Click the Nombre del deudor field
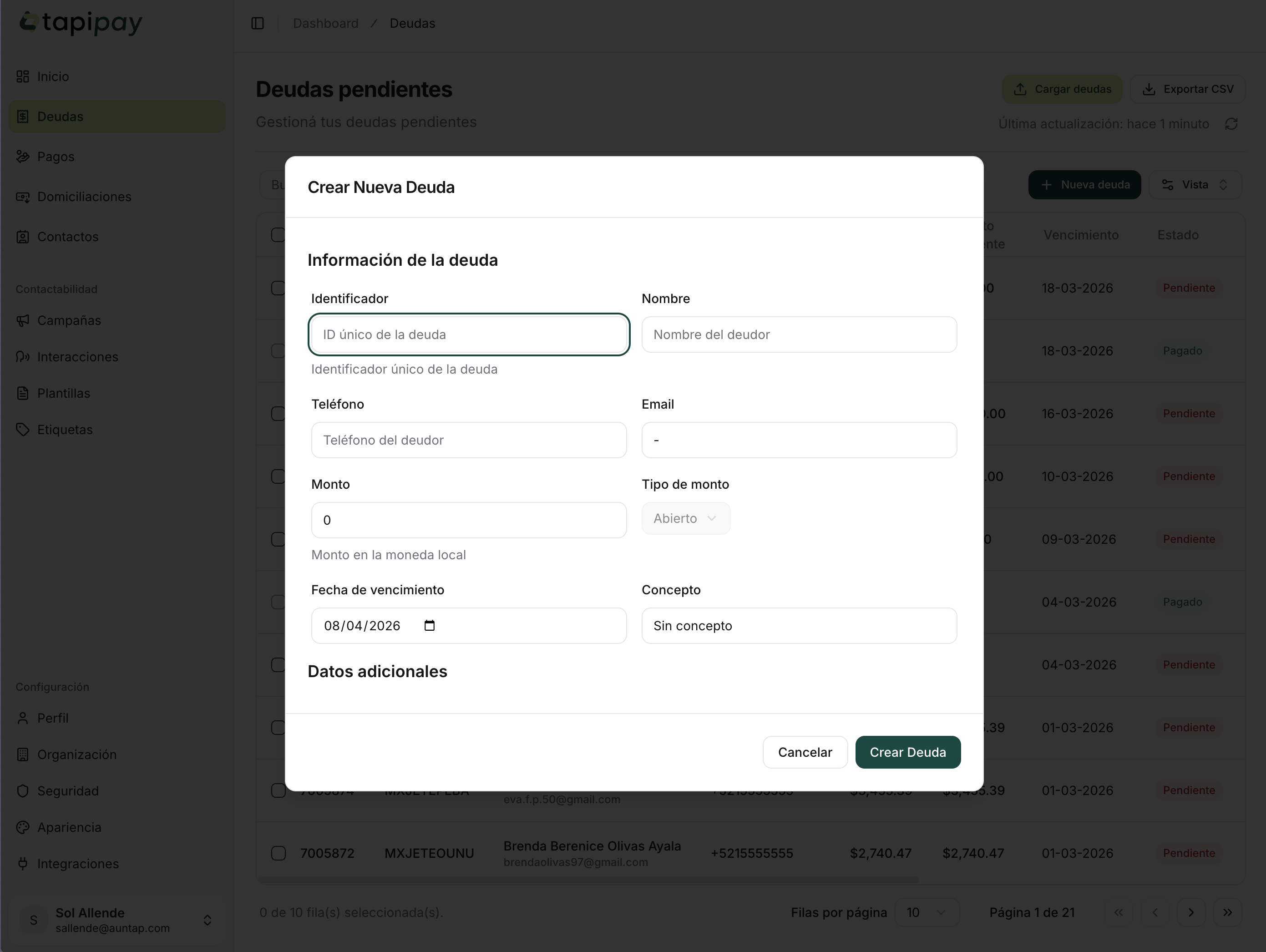The image size is (1266, 952). pos(798,334)
